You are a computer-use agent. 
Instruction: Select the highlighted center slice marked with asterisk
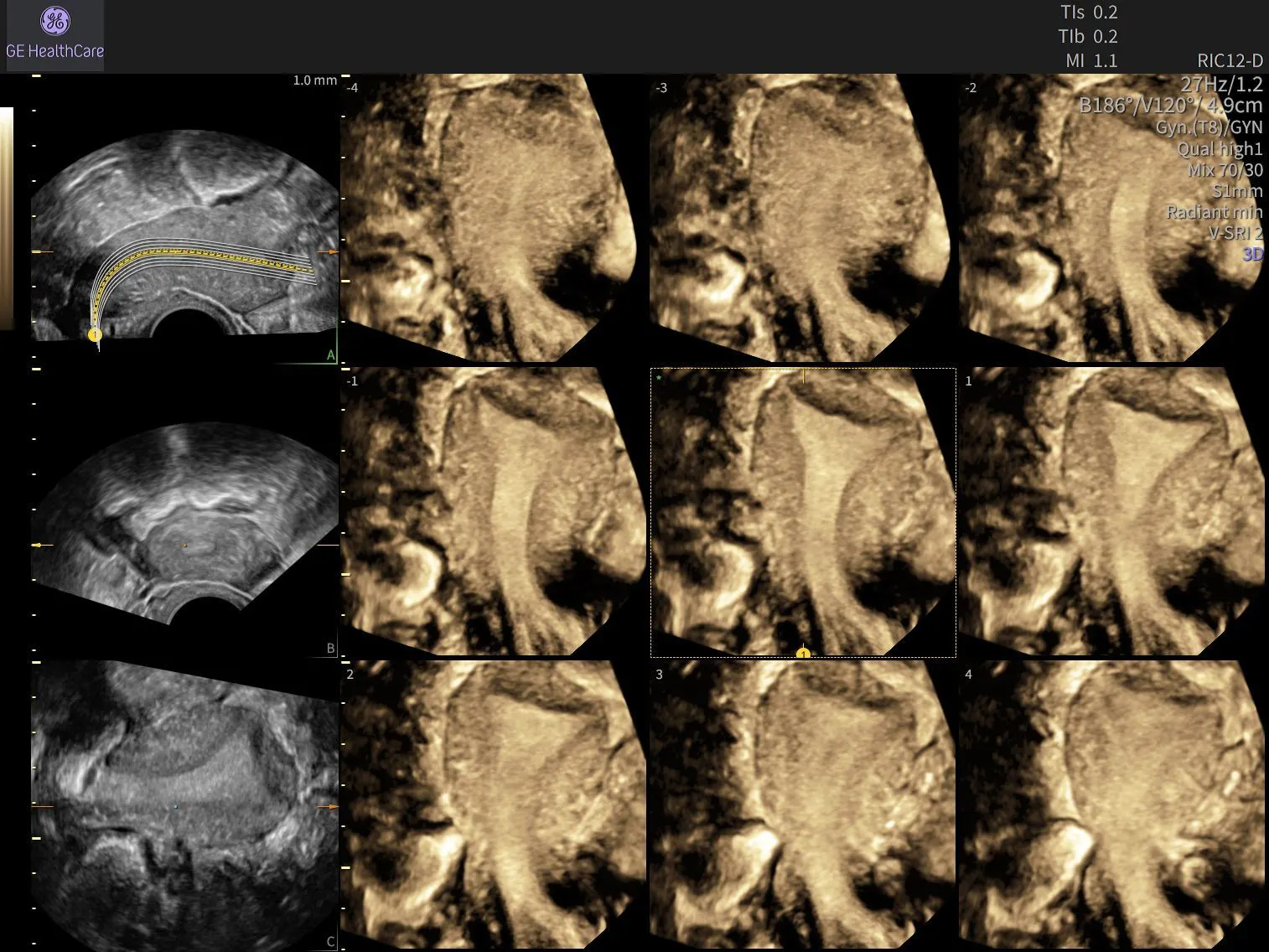[803, 512]
